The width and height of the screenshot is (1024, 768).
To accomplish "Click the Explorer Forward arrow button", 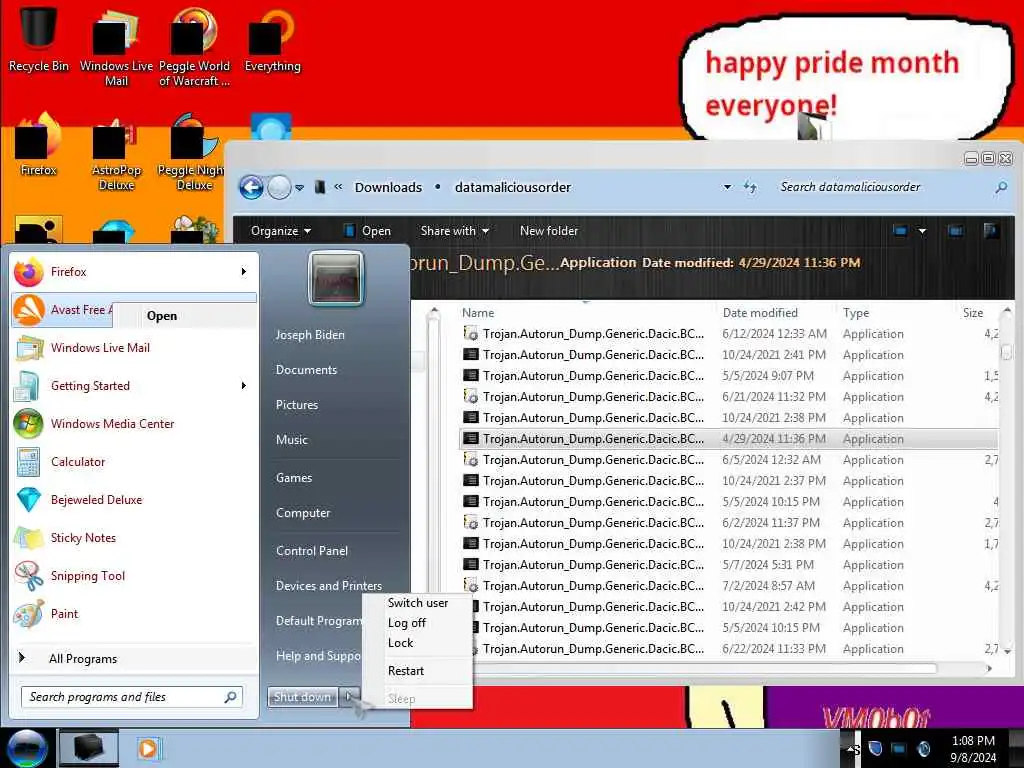I will coord(279,187).
